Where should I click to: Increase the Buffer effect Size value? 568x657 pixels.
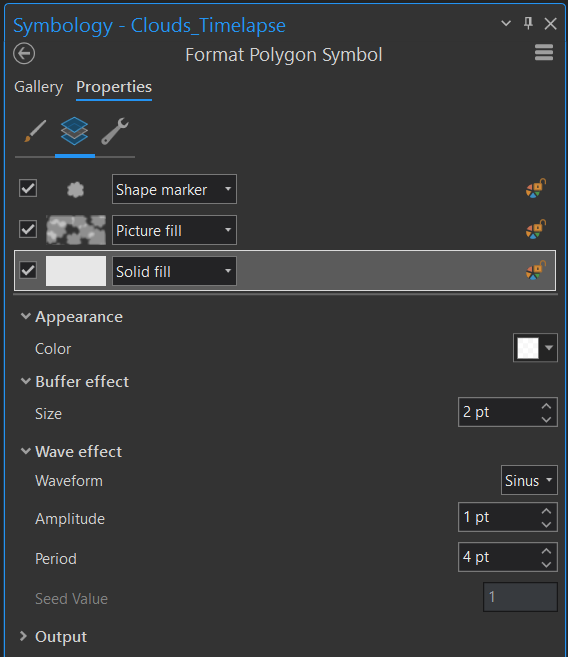tap(546, 406)
